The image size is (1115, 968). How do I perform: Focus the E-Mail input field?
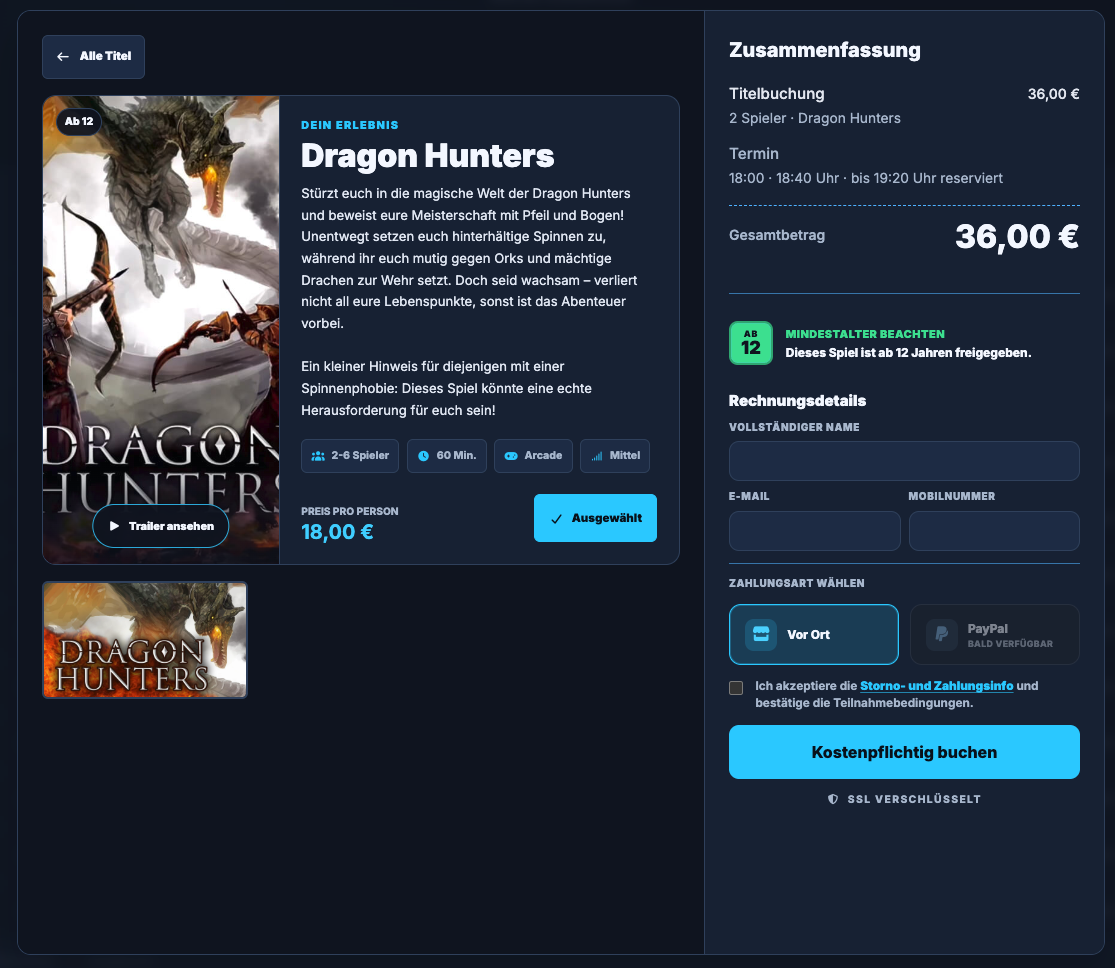814,531
